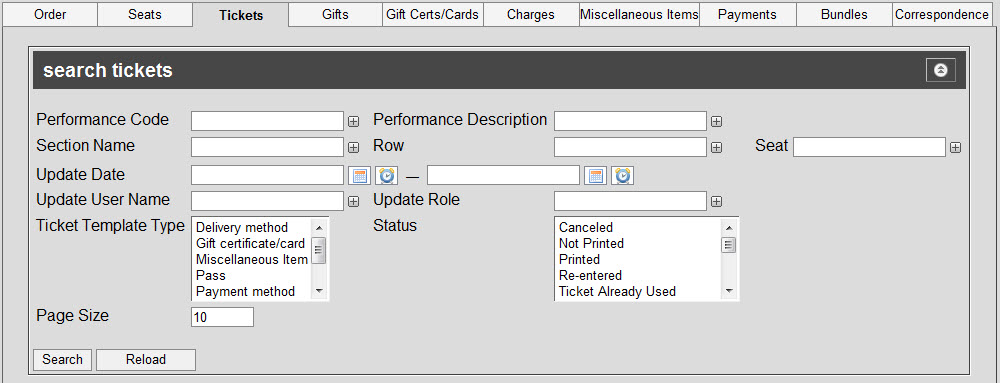Click plus icon beside Performance Code field
The height and width of the screenshot is (383, 1000).
point(353,121)
